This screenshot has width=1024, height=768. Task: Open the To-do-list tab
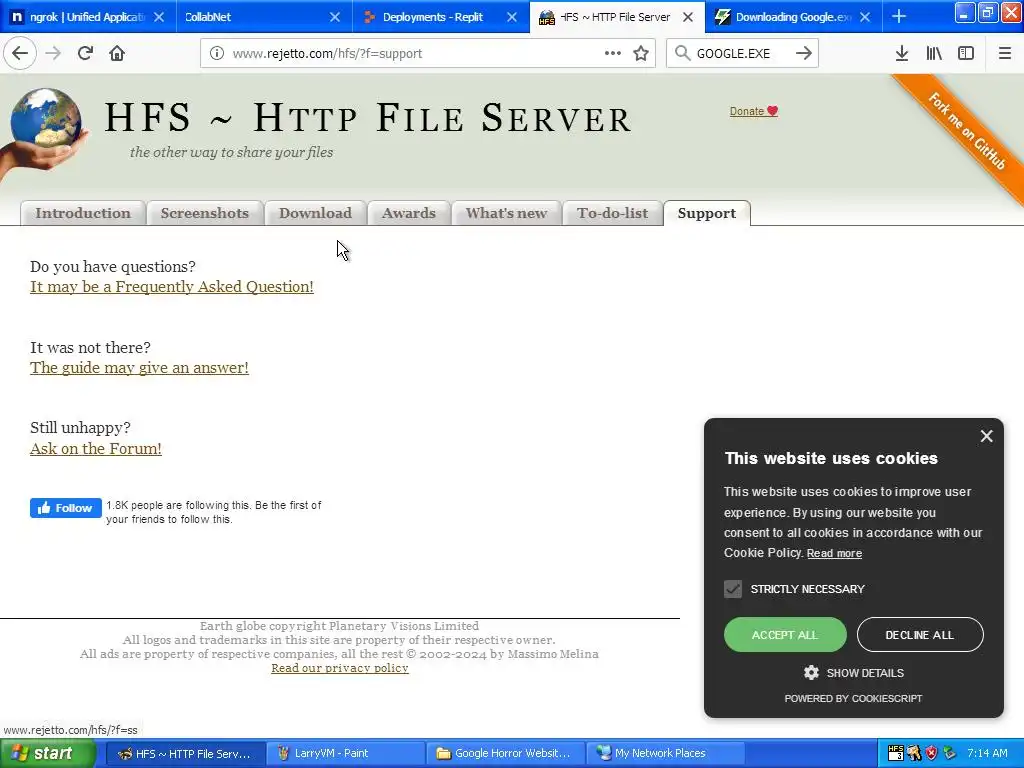613,213
